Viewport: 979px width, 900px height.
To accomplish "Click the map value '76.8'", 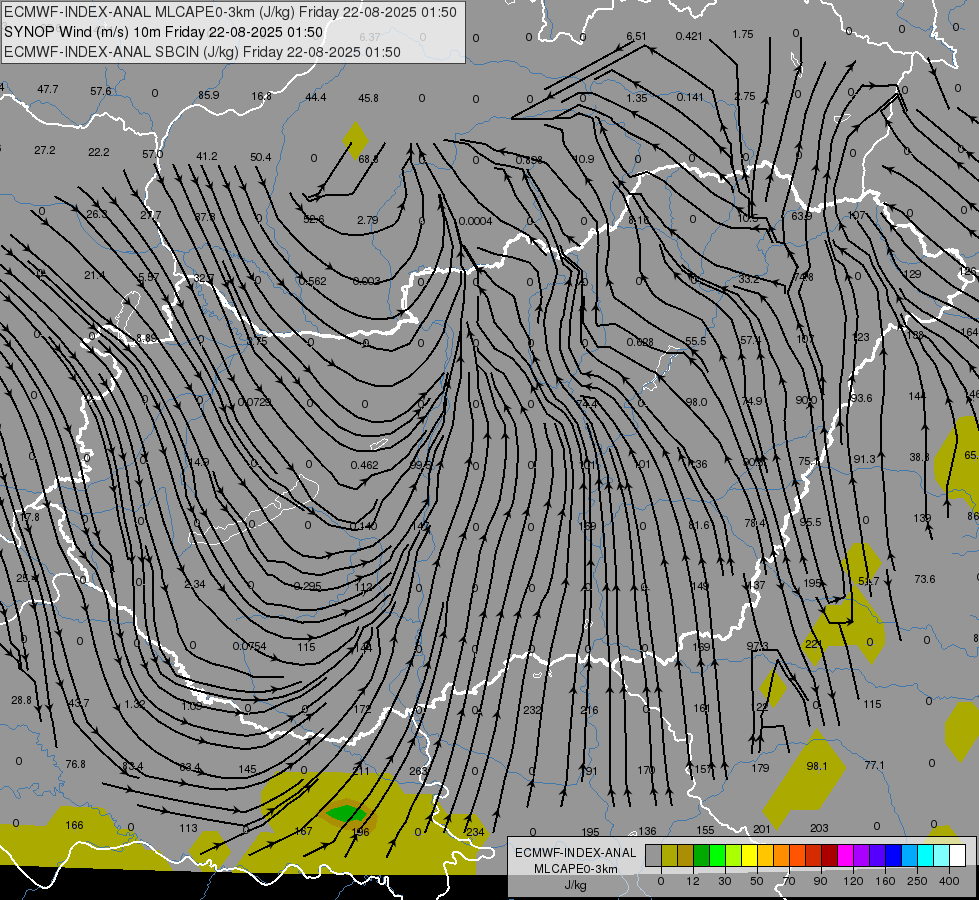I will (x=76, y=764).
